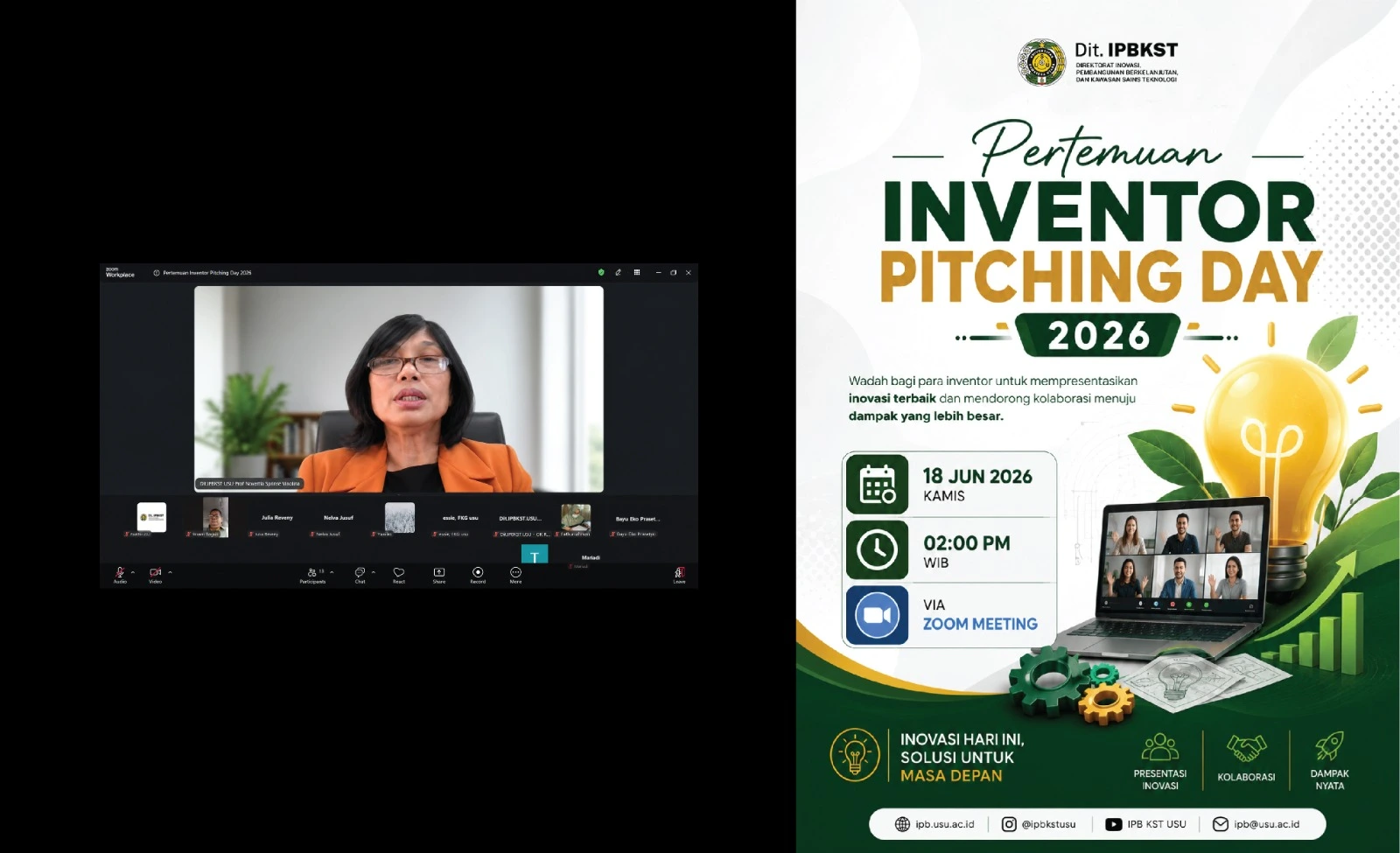Select the teal T avatar tile
1400x853 pixels.
click(x=535, y=554)
